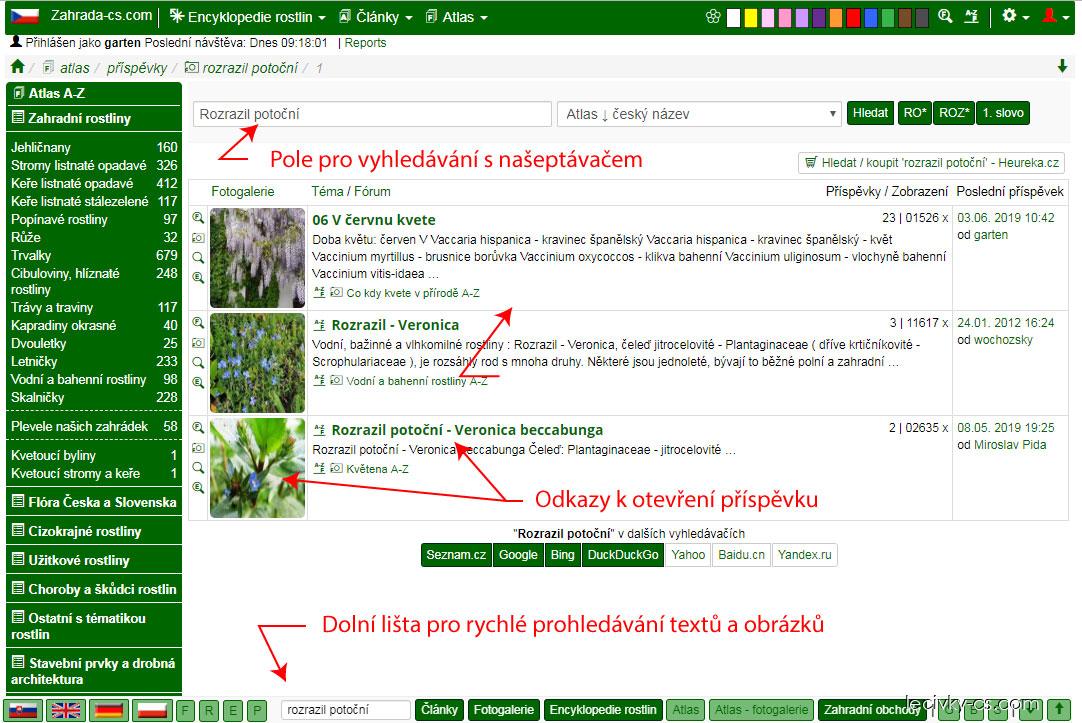
Task: Open the F magnifier search icon in header
Action: coord(945,17)
